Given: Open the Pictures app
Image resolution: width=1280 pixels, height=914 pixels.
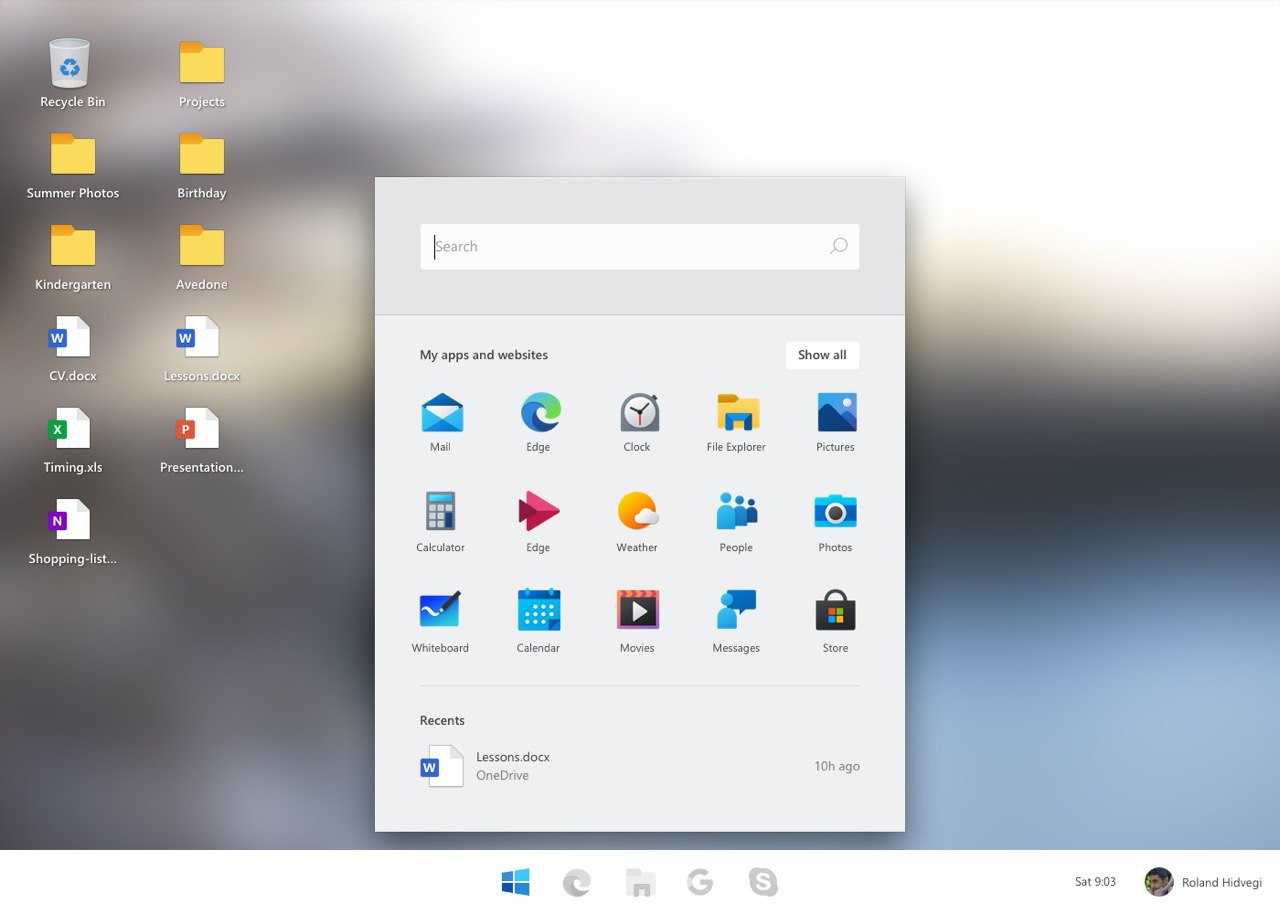Looking at the screenshot, I should (835, 422).
